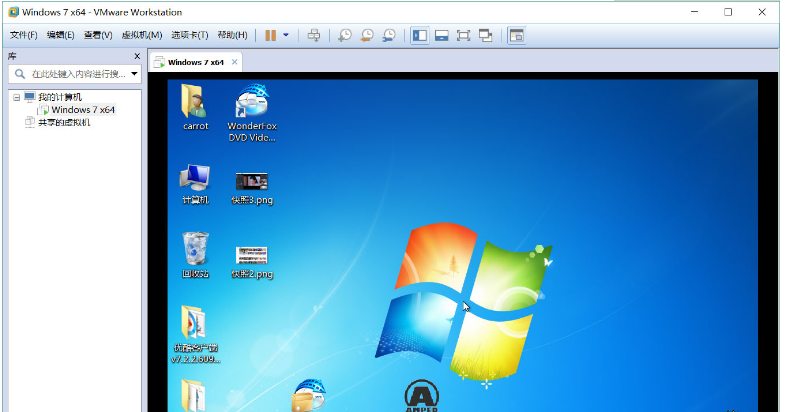
Task: Select the DVD box icon next to AMPER
Action: (309, 395)
